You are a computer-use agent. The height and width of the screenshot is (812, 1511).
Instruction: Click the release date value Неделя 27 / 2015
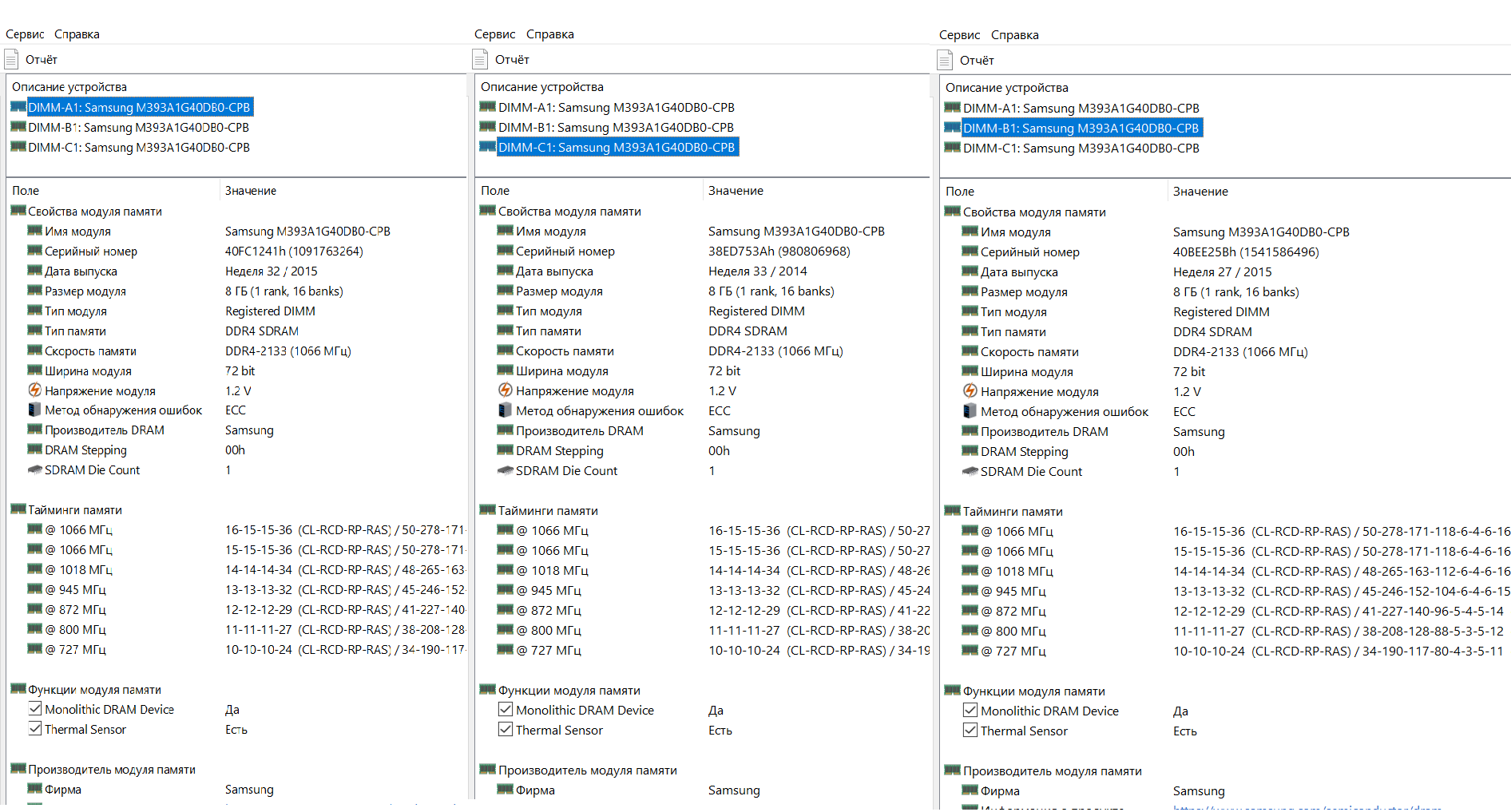click(x=1223, y=271)
